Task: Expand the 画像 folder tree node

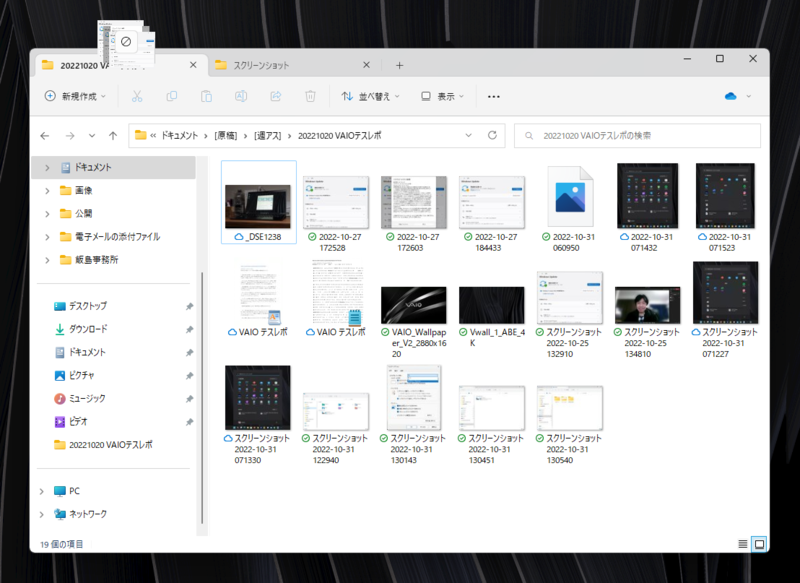Action: click(x=47, y=190)
